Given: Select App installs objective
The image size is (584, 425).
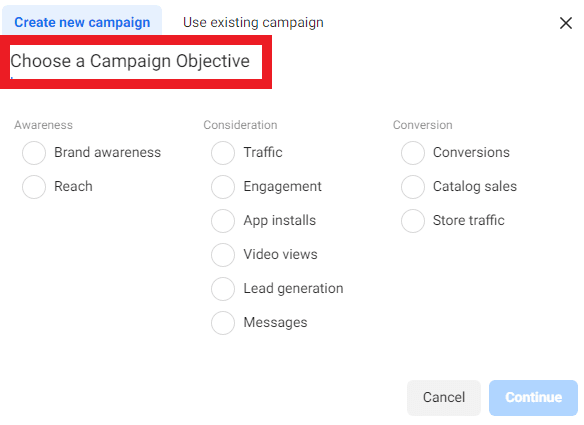Looking at the screenshot, I should click(x=223, y=221).
